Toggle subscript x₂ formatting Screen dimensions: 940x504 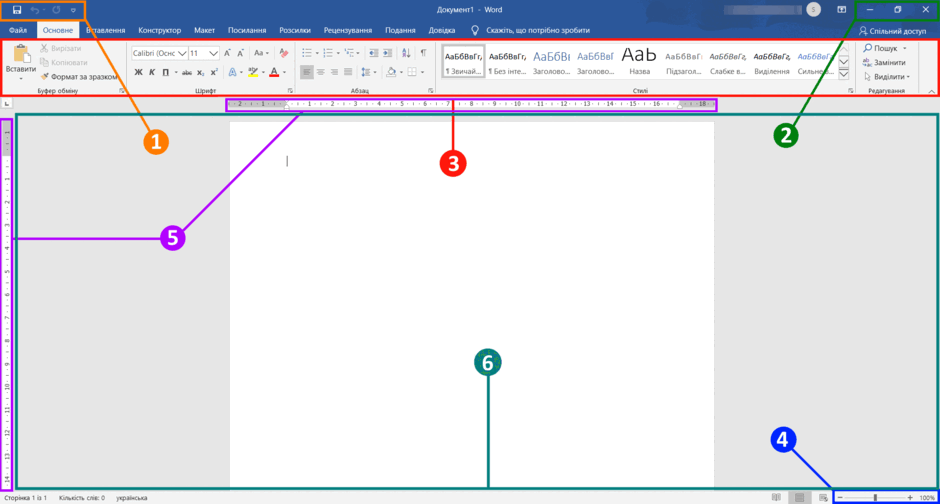click(x=201, y=73)
